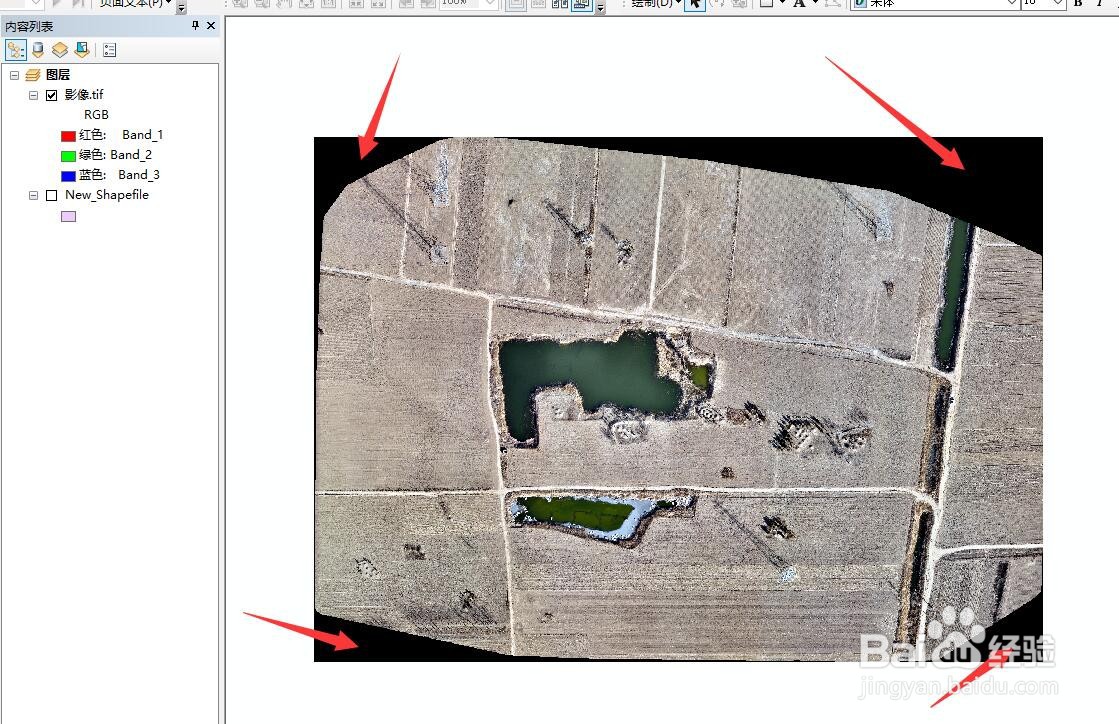The height and width of the screenshot is (724, 1119).
Task: Click the aerial image in map view
Action: 678,399
